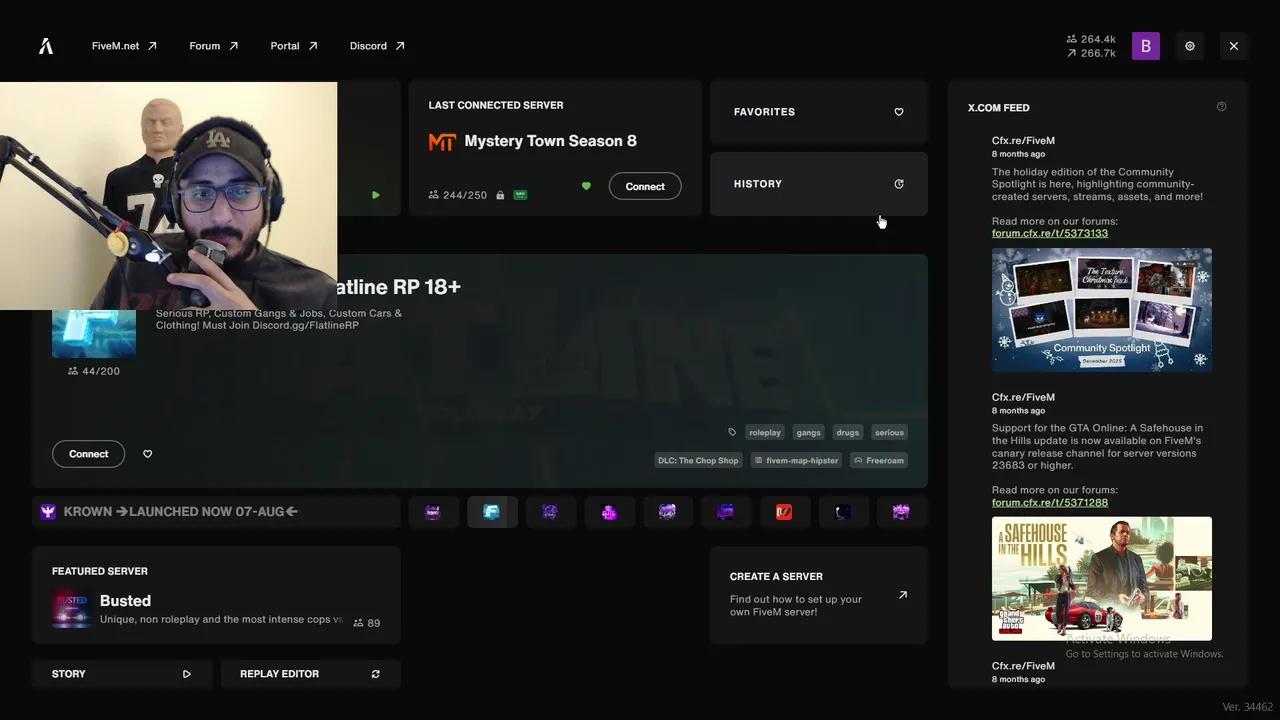Click the Ver. 34462 version label
Viewport: 1280px width, 720px height.
1248,707
